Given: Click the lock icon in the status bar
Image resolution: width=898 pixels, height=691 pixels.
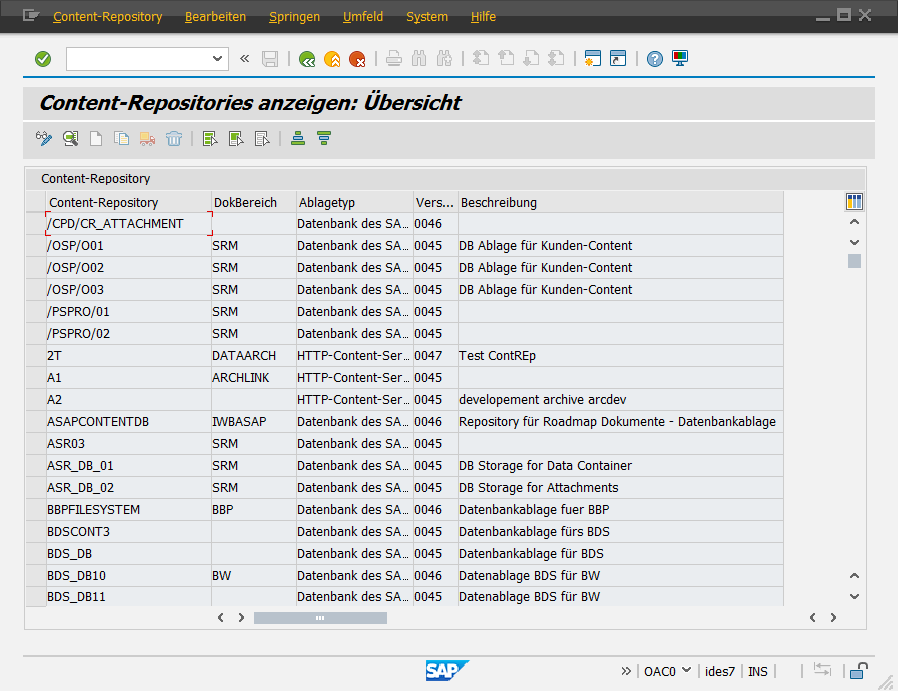Looking at the screenshot, I should coord(858,670).
